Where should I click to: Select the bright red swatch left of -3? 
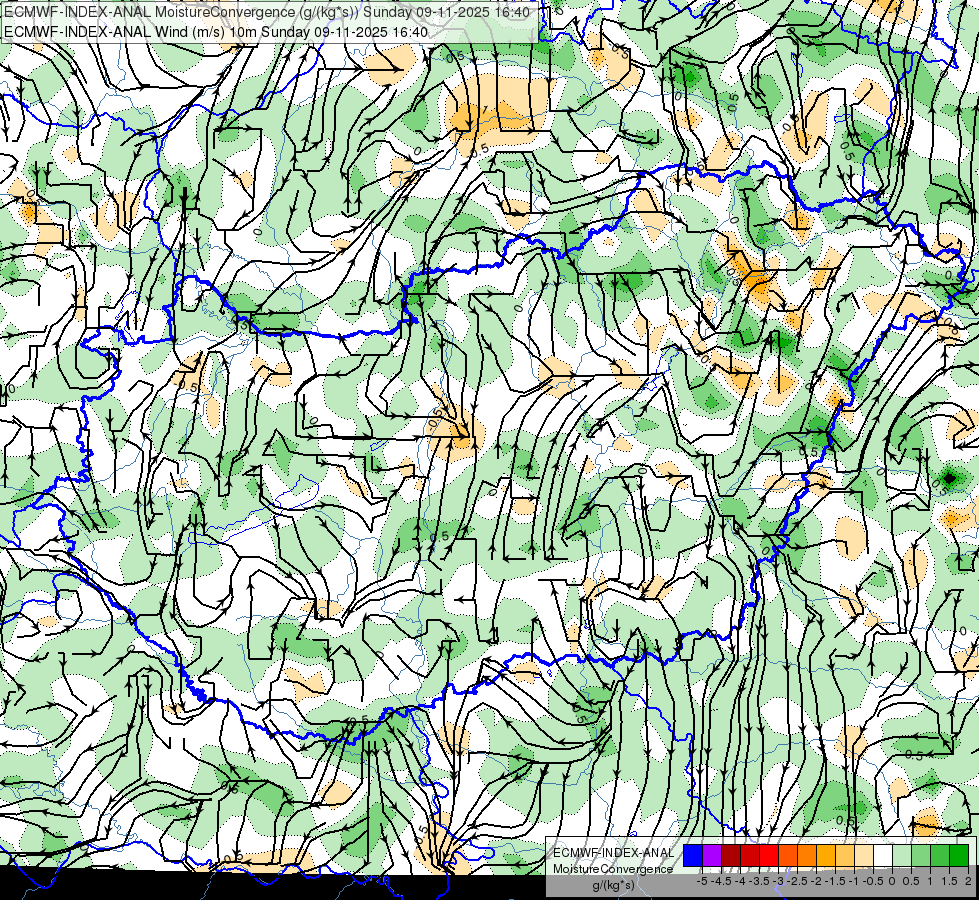[769, 856]
